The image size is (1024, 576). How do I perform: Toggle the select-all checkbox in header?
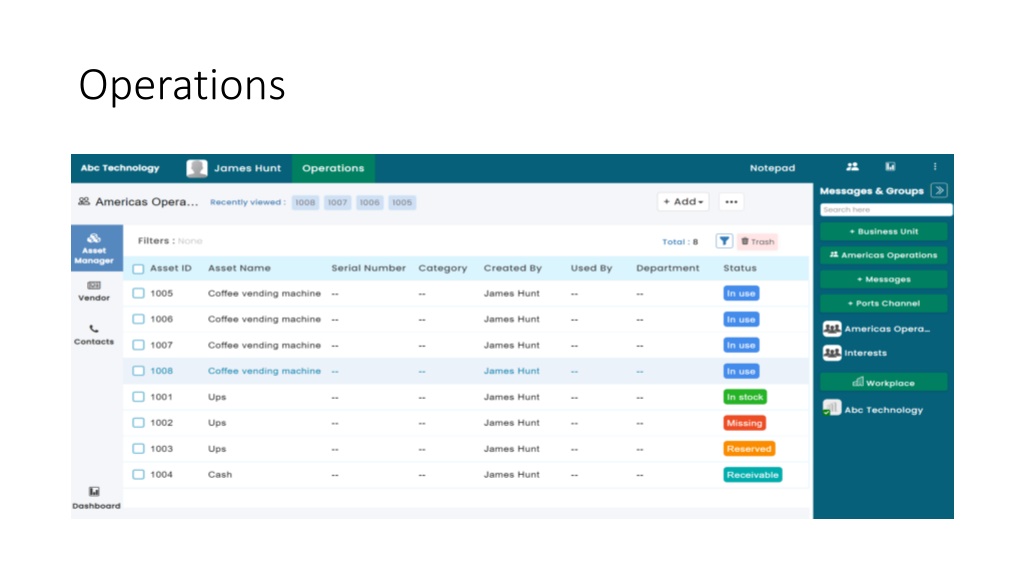coord(138,268)
